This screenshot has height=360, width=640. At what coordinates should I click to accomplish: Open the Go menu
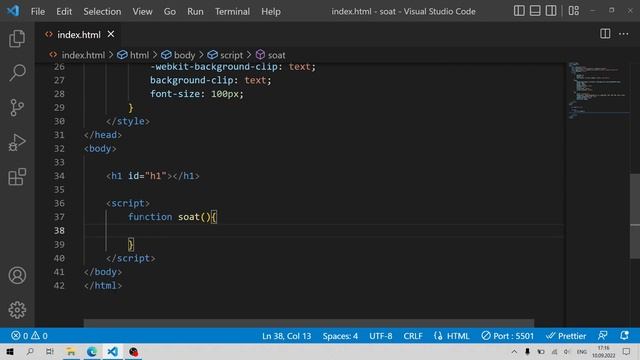click(170, 11)
